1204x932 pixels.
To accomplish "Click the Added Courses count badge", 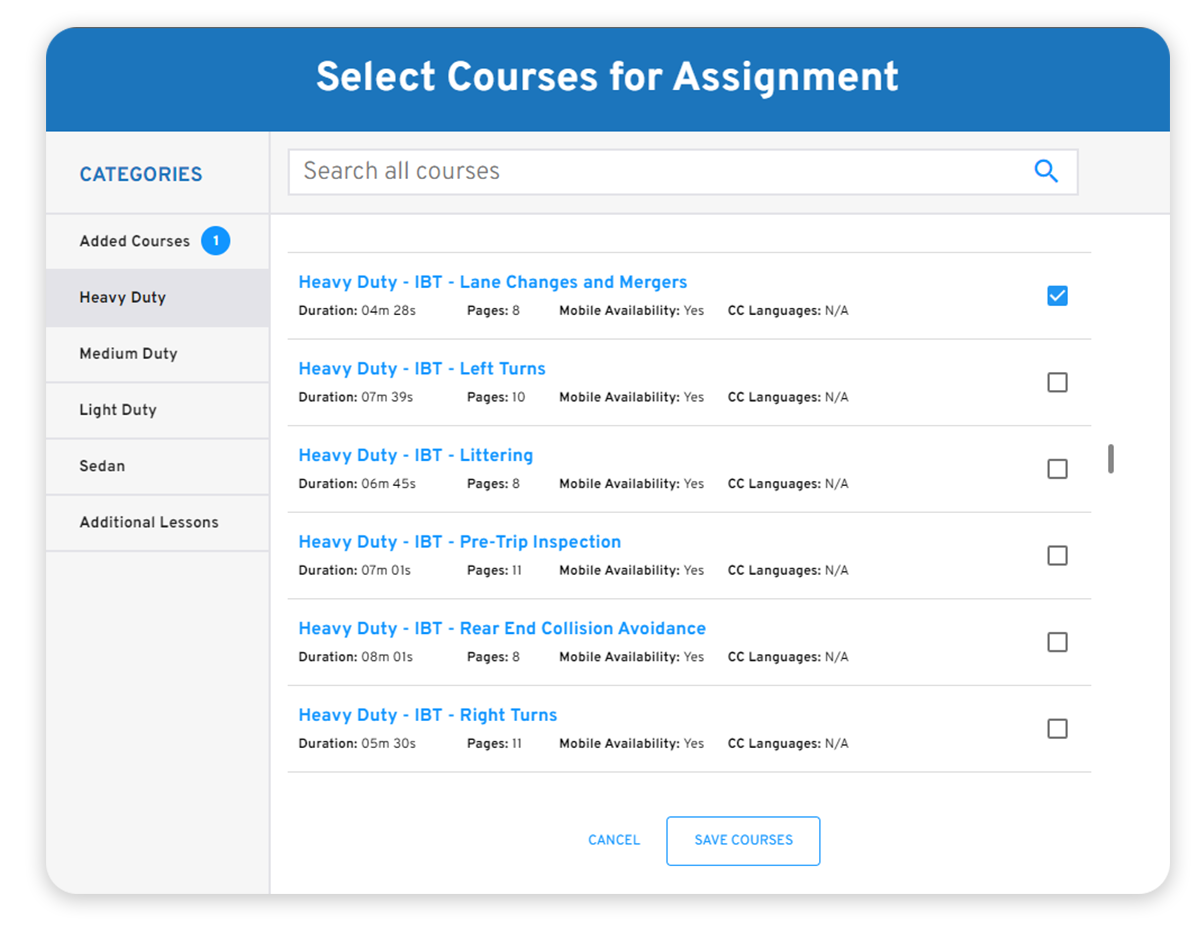I will point(215,241).
